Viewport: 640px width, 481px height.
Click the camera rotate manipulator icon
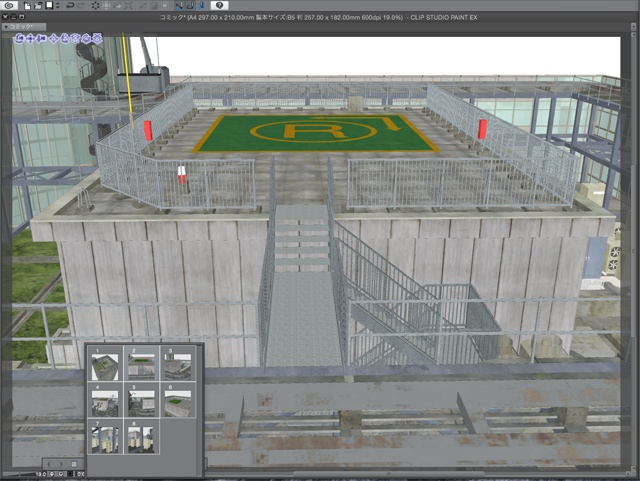pyautogui.click(x=19, y=39)
